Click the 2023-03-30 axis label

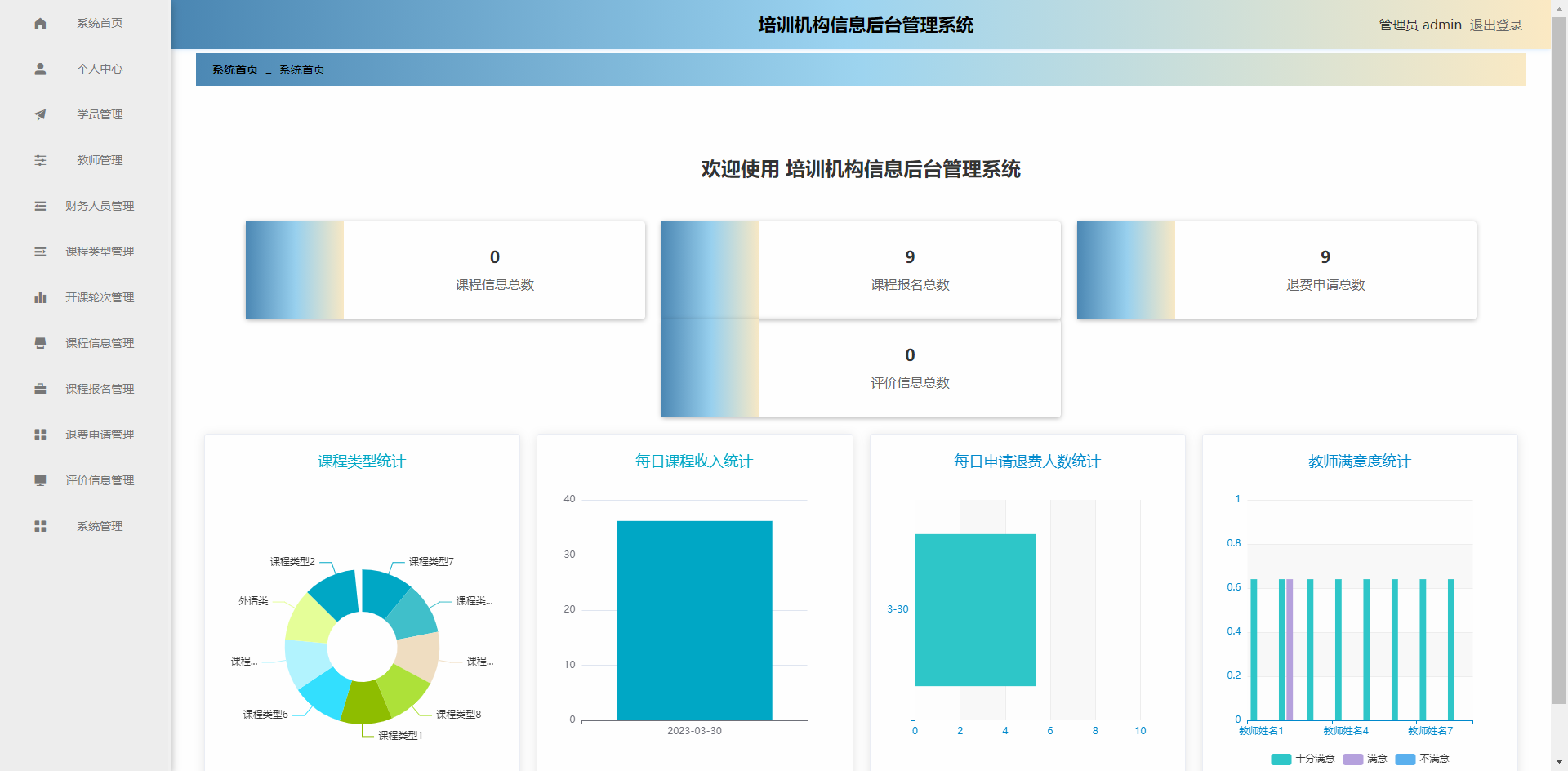tap(694, 731)
